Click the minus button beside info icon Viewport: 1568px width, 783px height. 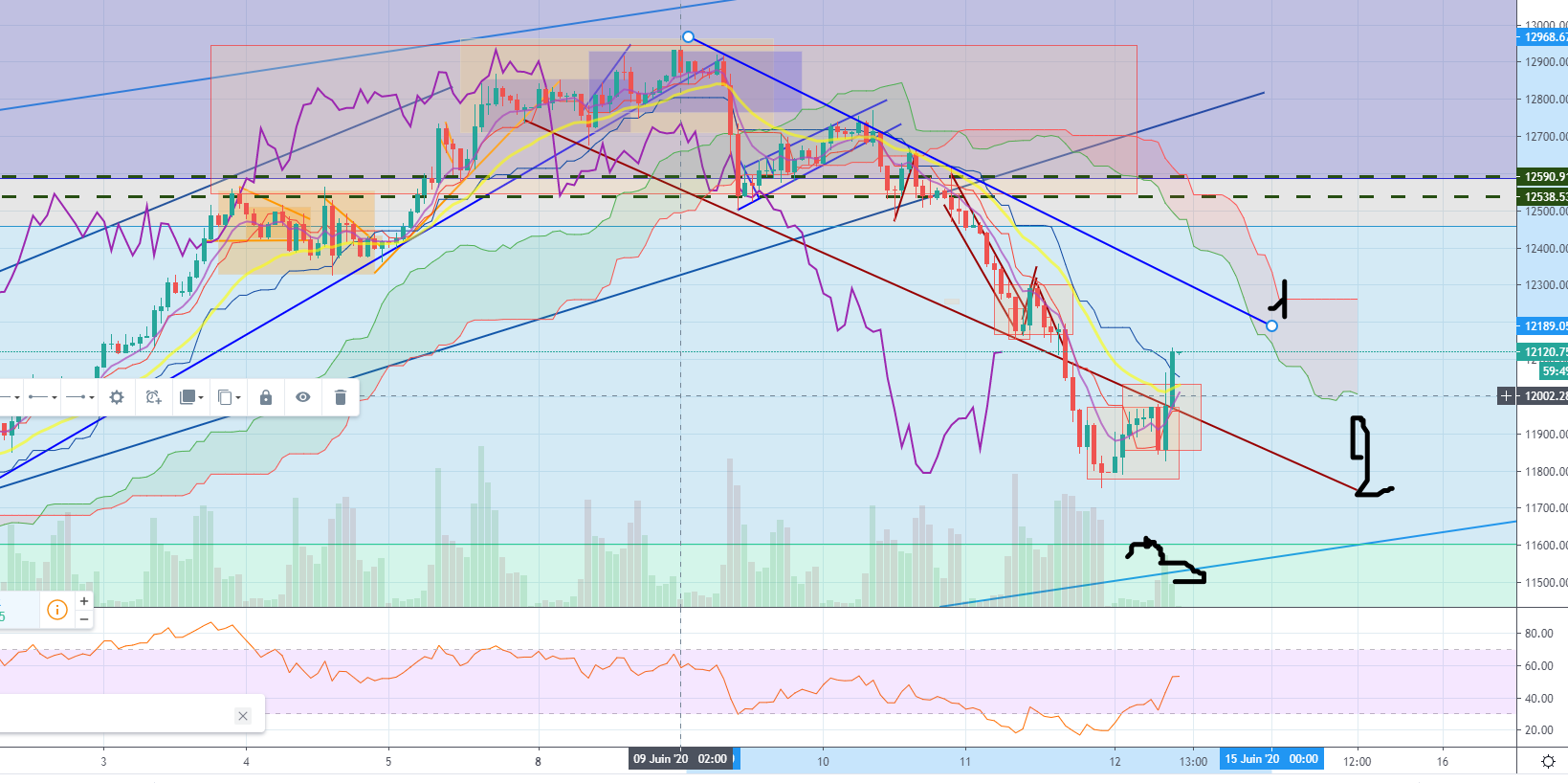pyautogui.click(x=84, y=619)
